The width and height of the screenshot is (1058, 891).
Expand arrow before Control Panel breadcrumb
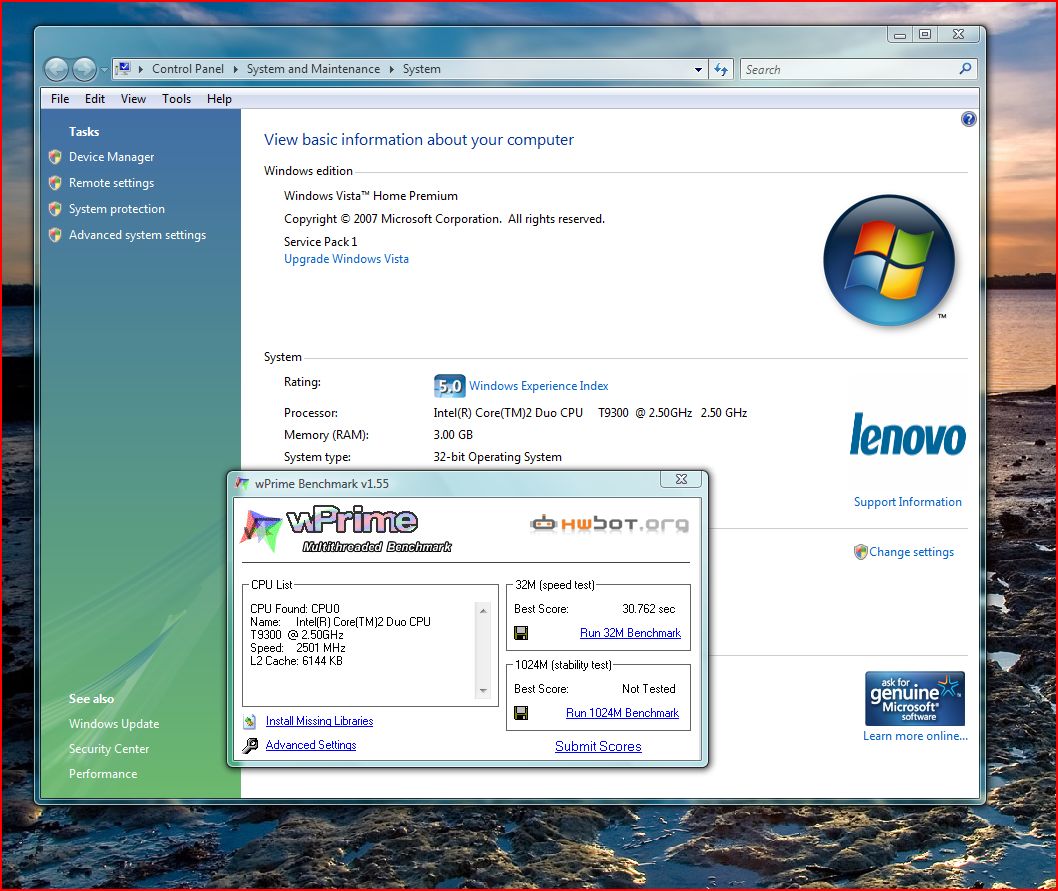(140, 69)
